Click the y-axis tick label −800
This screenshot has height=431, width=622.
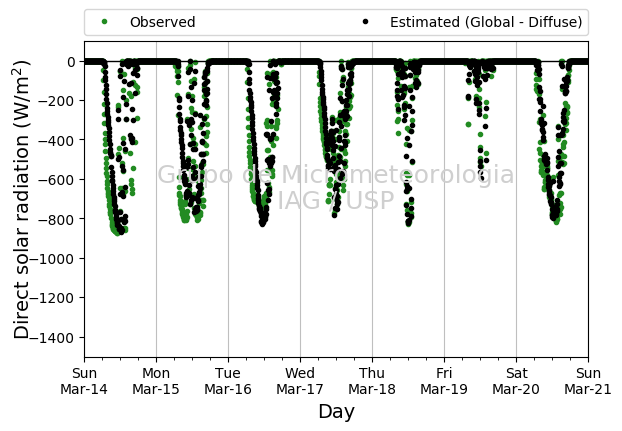tap(57, 219)
